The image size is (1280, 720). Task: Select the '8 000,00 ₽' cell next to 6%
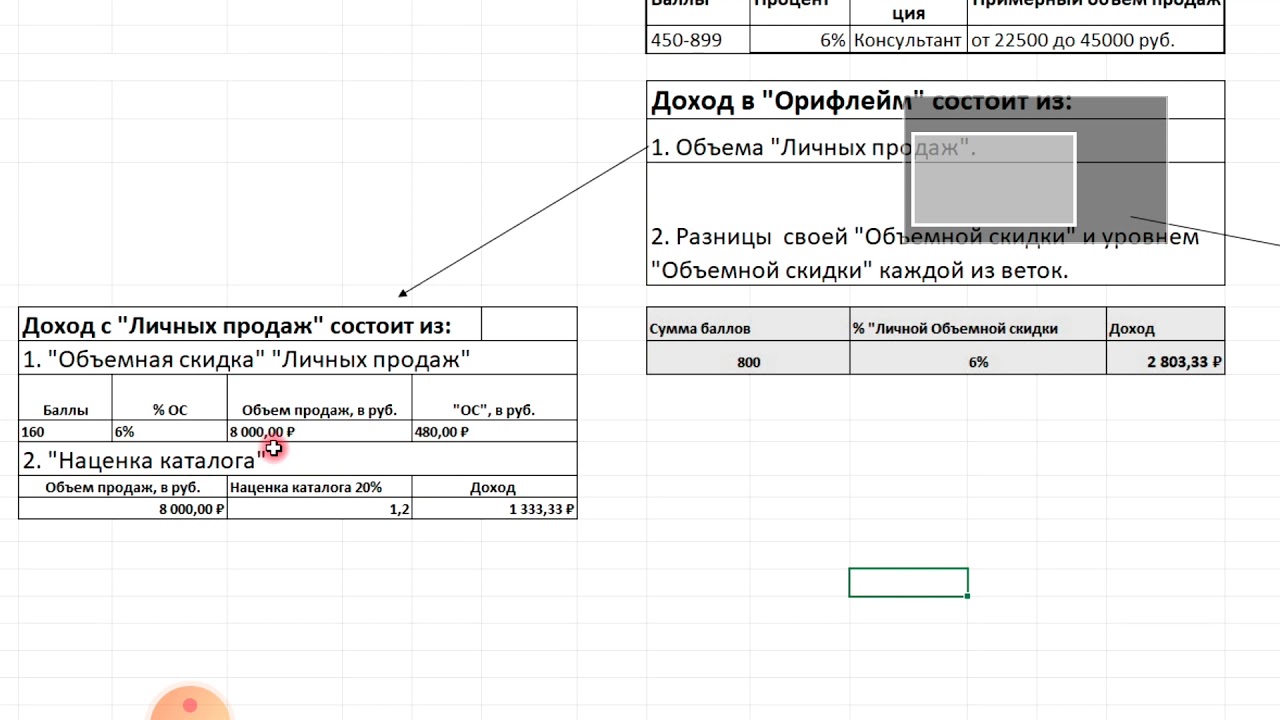pos(320,432)
